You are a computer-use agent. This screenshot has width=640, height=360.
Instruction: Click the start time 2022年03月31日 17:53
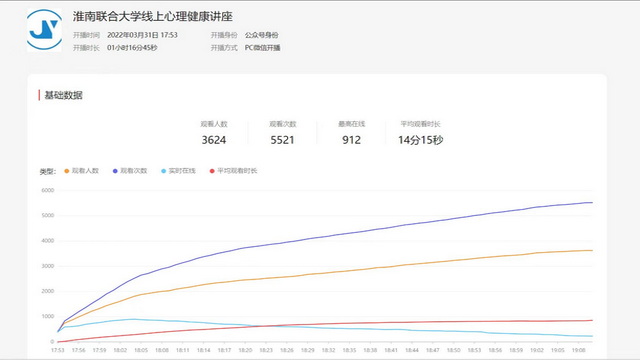[142, 35]
